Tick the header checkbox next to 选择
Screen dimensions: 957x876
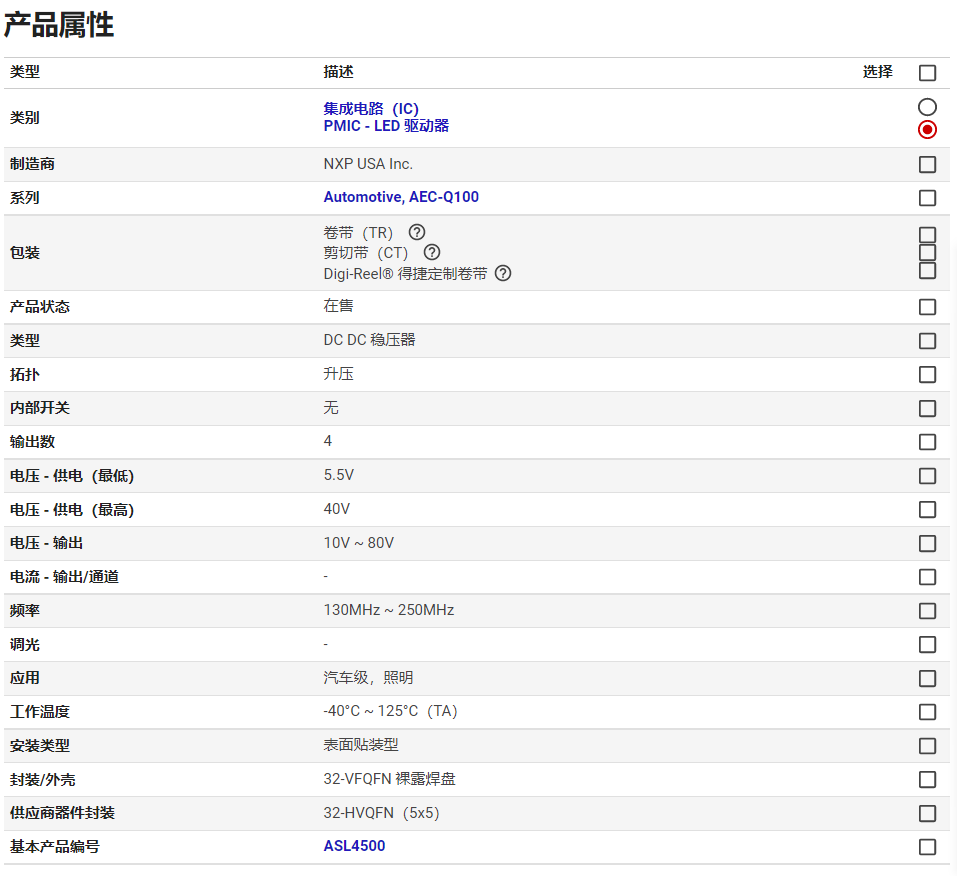(x=927, y=73)
